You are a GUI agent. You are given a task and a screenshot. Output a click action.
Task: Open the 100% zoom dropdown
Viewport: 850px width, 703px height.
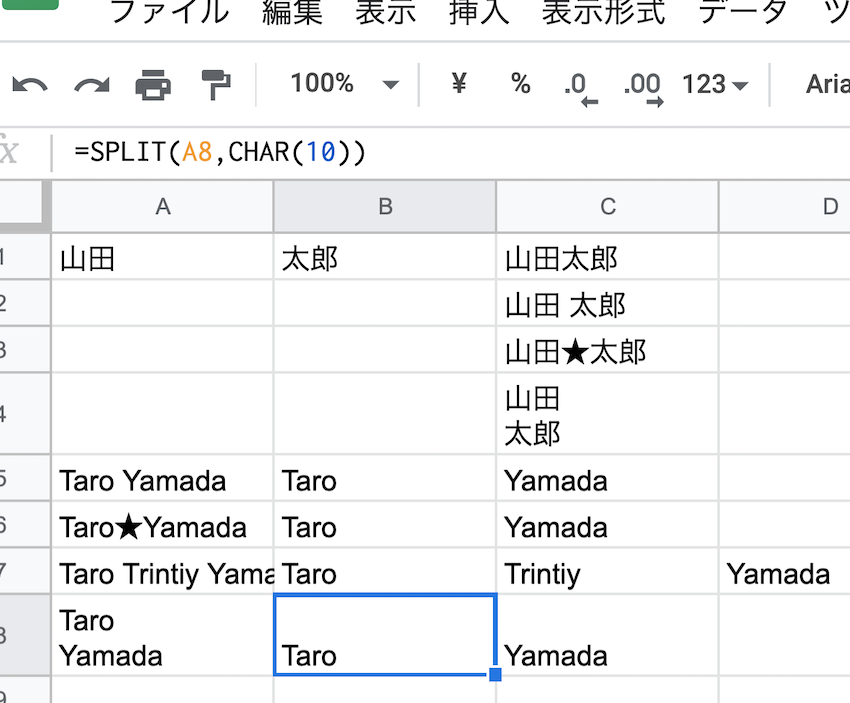coord(343,84)
